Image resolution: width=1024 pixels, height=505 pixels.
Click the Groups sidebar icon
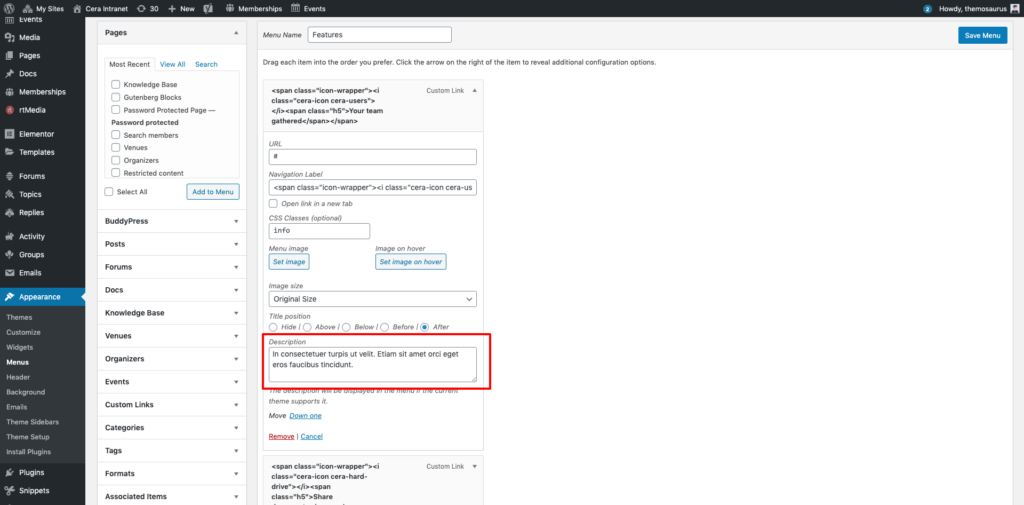pos(10,255)
